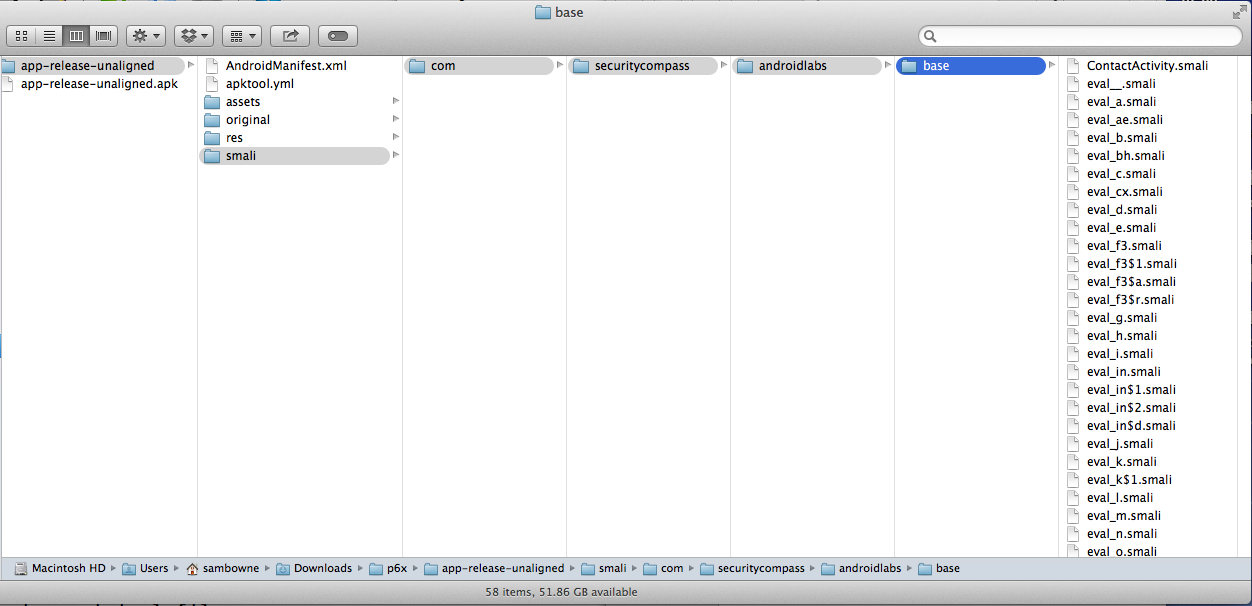Switch to icon view mode

(x=21, y=36)
